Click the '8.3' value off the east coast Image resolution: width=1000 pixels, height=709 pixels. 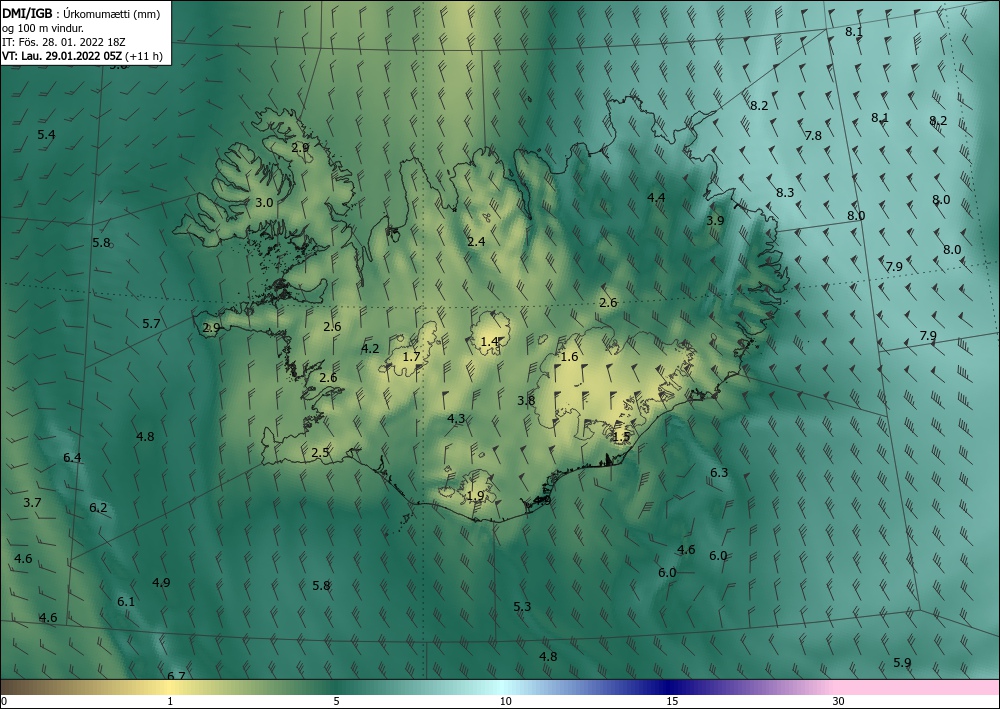pyautogui.click(x=785, y=192)
